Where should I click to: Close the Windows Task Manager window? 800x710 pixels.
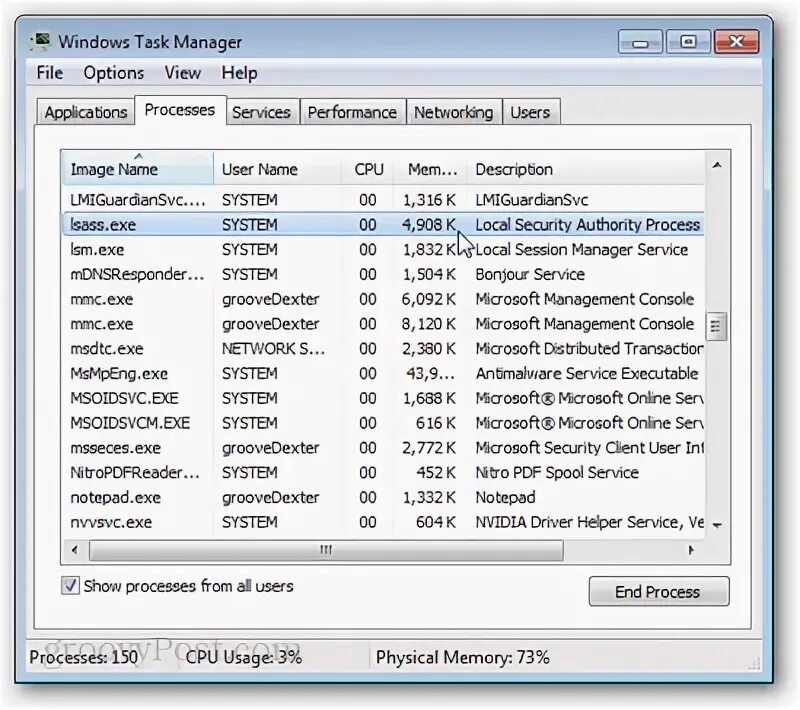coord(736,42)
